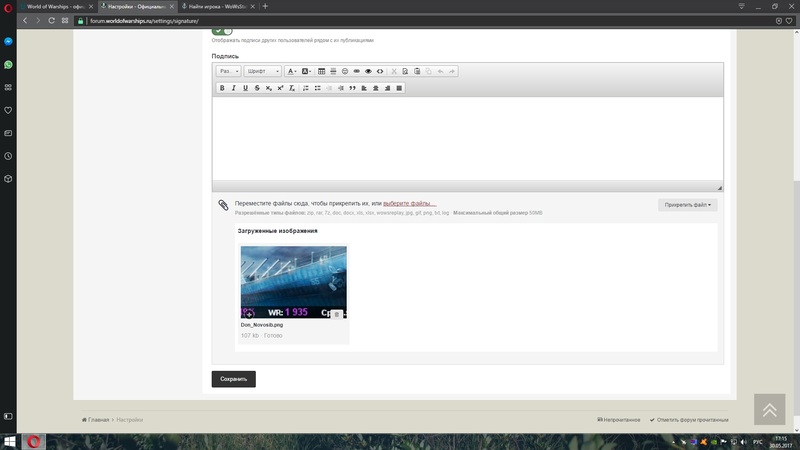800x450 pixels.
Task: Insert an emoticon via the smiley icon
Action: click(345, 72)
